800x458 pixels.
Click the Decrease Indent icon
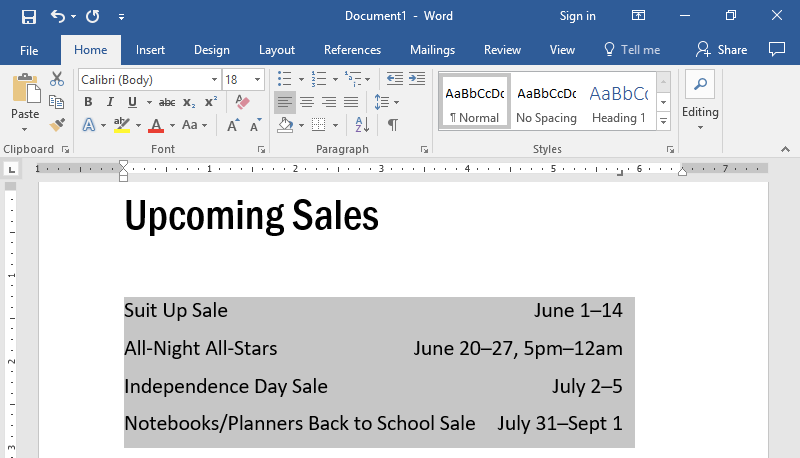point(393,79)
